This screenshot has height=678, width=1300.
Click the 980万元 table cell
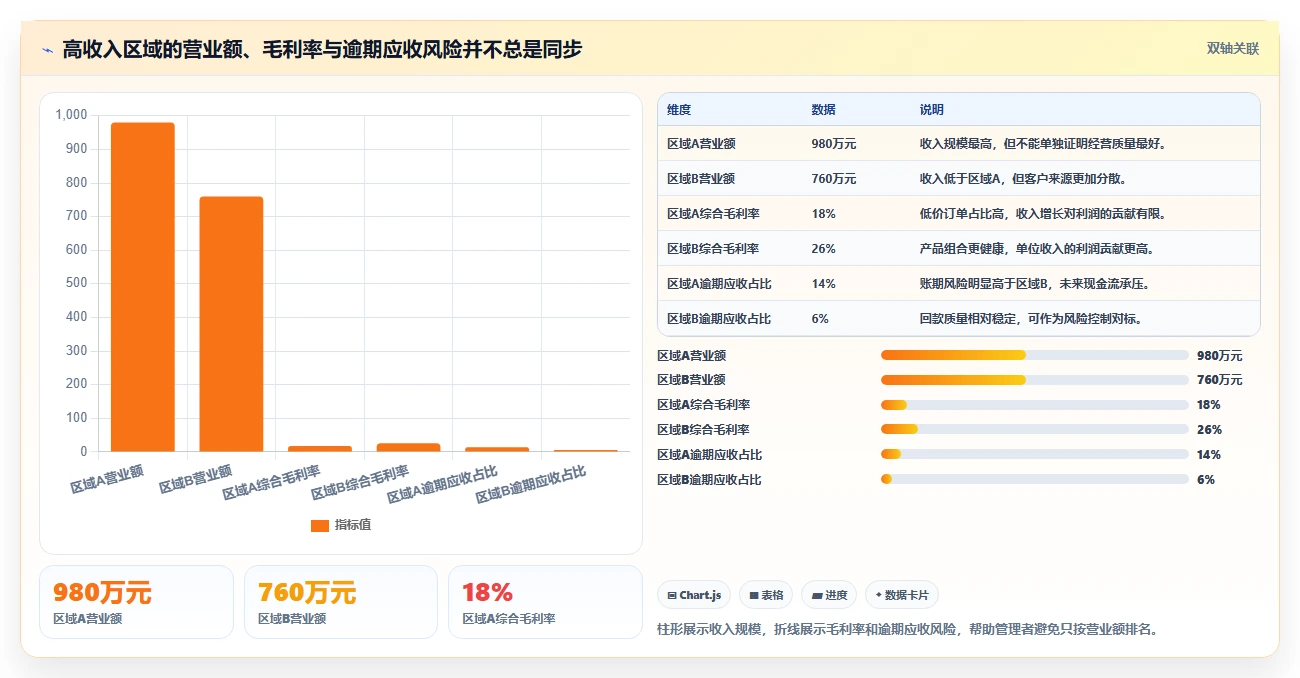click(x=834, y=144)
